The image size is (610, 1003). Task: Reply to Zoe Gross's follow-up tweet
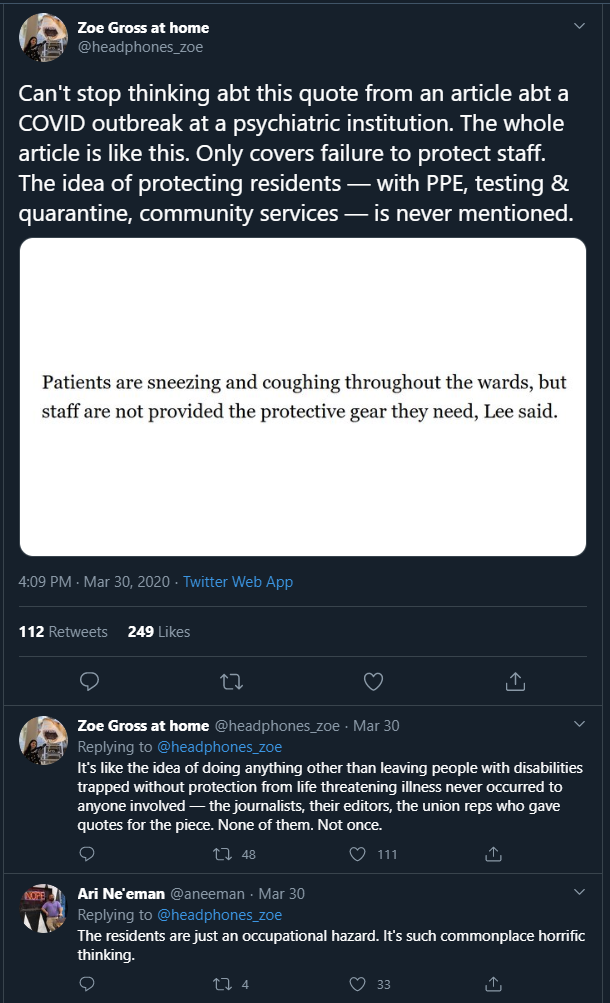coord(87,854)
